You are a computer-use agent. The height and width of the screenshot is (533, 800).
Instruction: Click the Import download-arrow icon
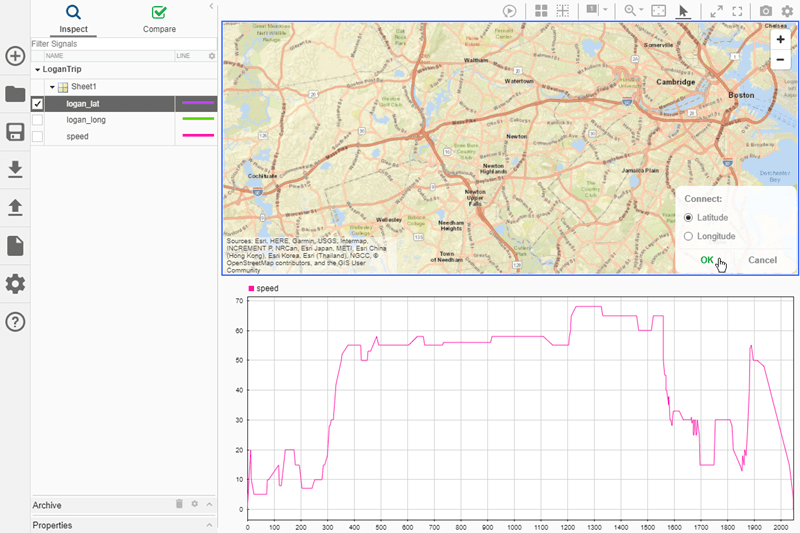15,169
